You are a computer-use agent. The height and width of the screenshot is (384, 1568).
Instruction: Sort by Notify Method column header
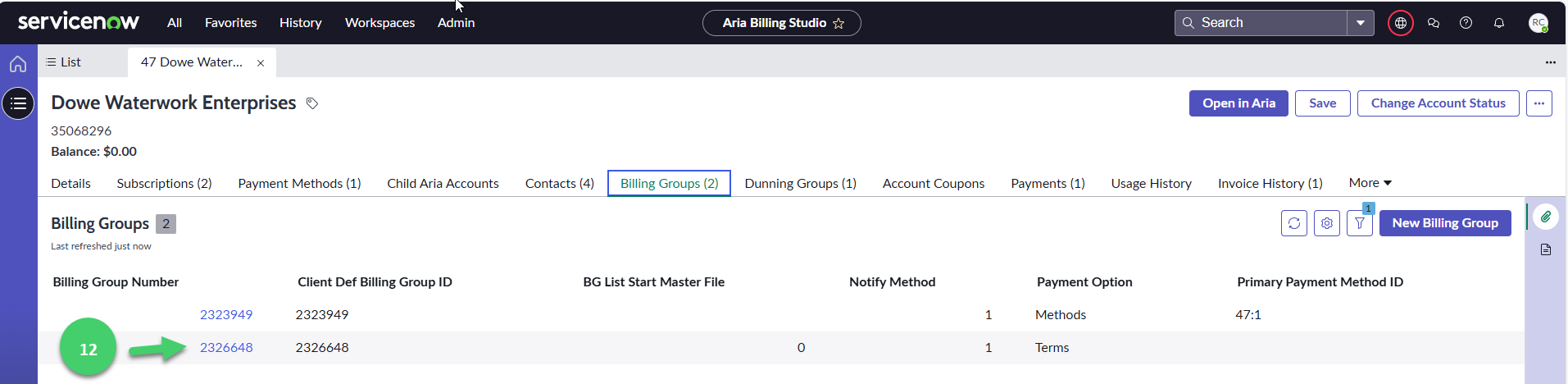(893, 282)
